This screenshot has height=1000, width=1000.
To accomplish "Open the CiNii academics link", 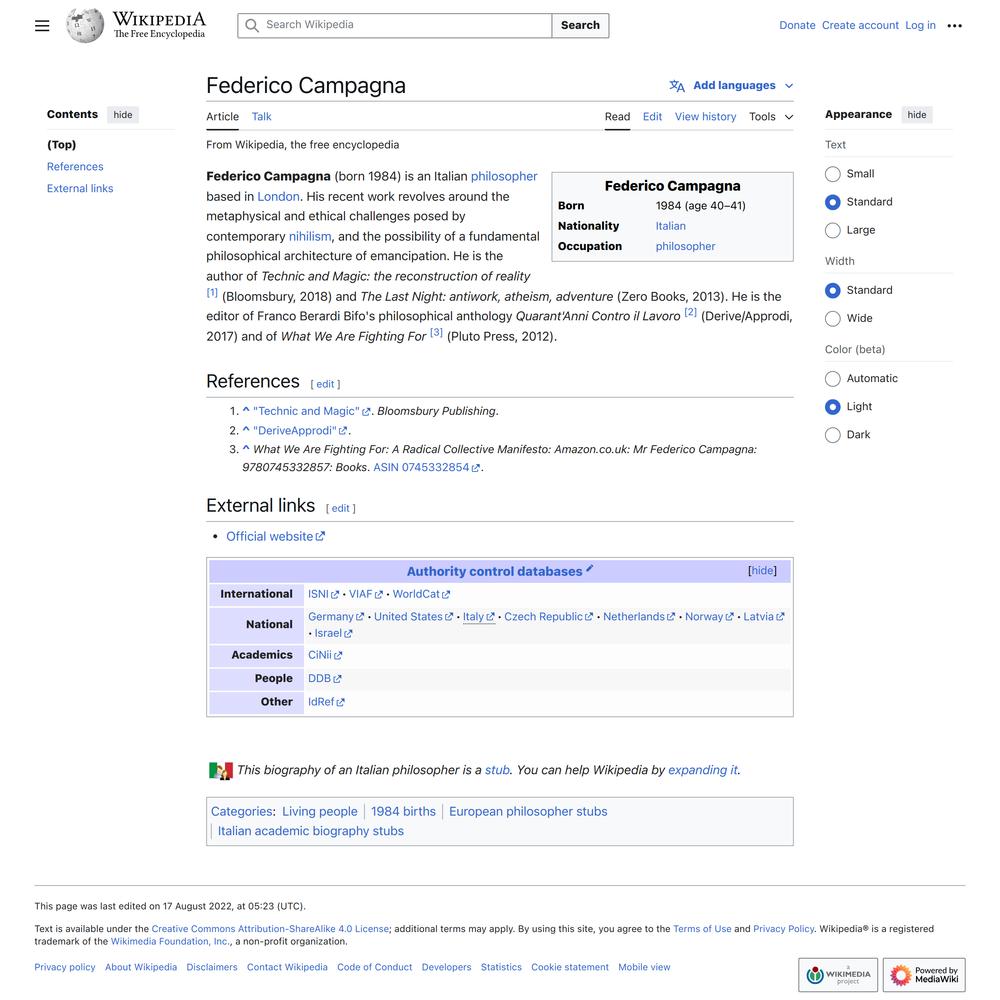I will (x=325, y=655).
